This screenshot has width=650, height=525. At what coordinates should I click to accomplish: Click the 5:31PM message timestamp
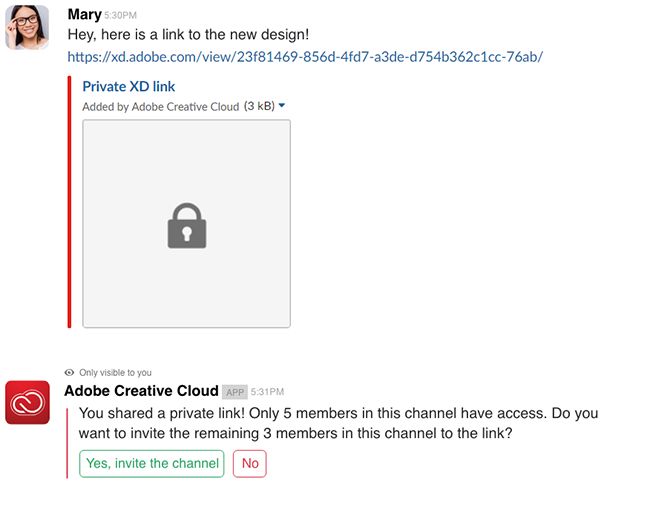[268, 392]
